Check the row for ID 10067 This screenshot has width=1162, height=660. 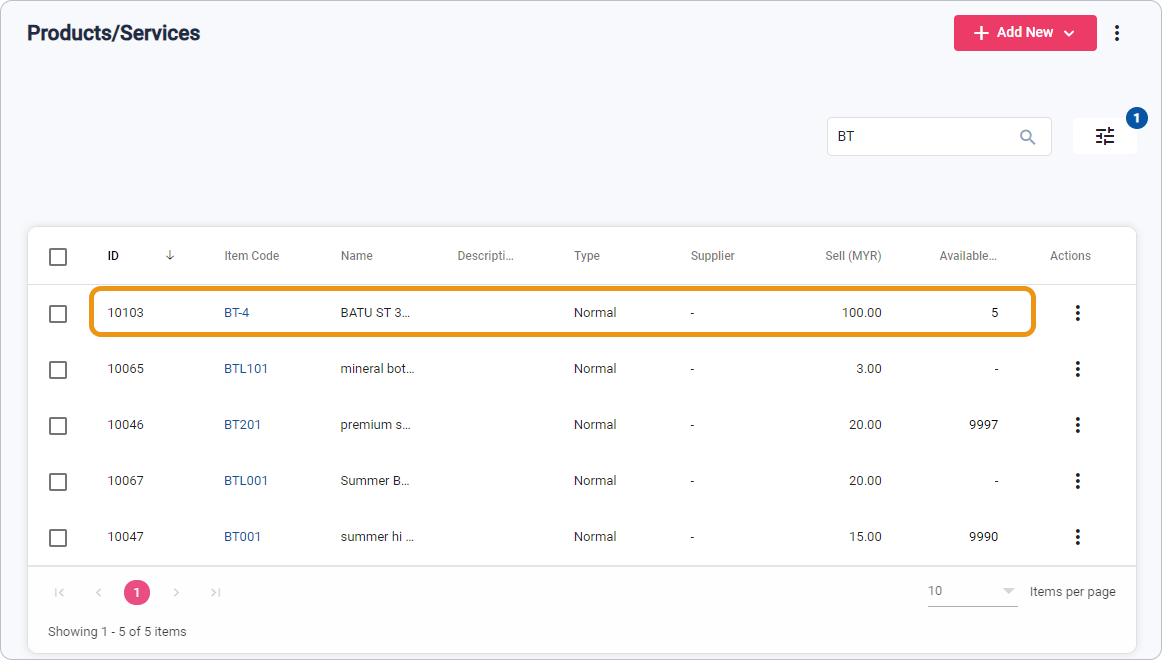pyautogui.click(x=58, y=481)
